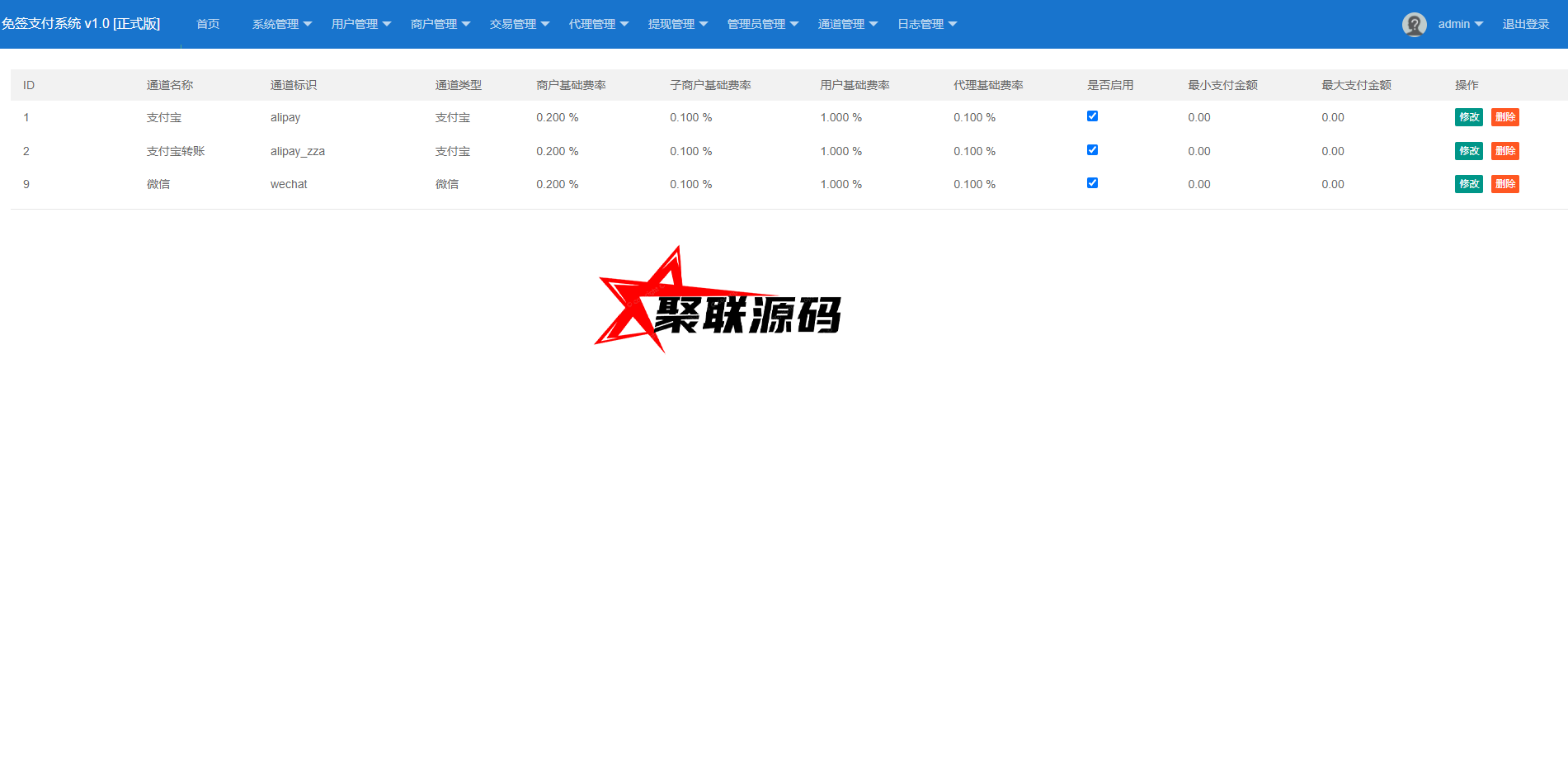The width and height of the screenshot is (1568, 770).
Task: Click the 用户基础费率 column header
Action: pyautogui.click(x=855, y=85)
